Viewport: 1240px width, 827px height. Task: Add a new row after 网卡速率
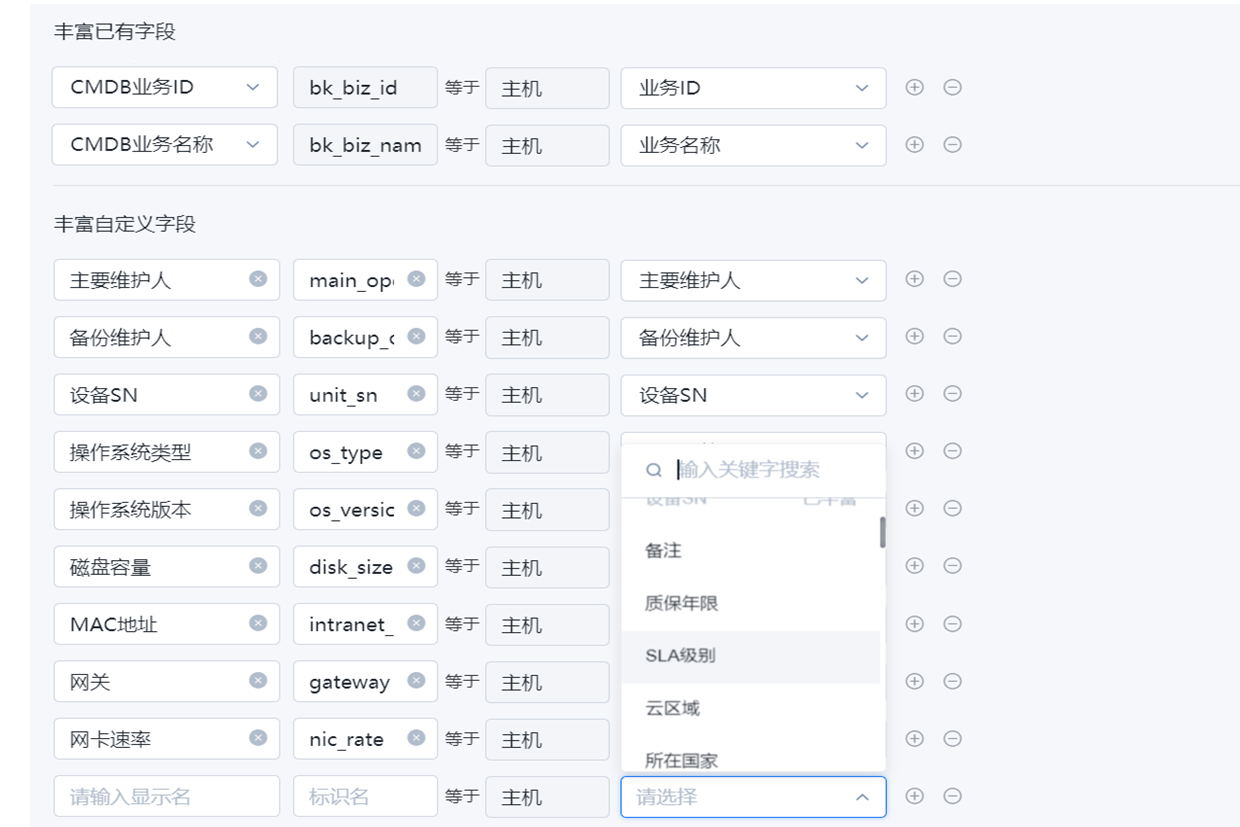(x=914, y=738)
